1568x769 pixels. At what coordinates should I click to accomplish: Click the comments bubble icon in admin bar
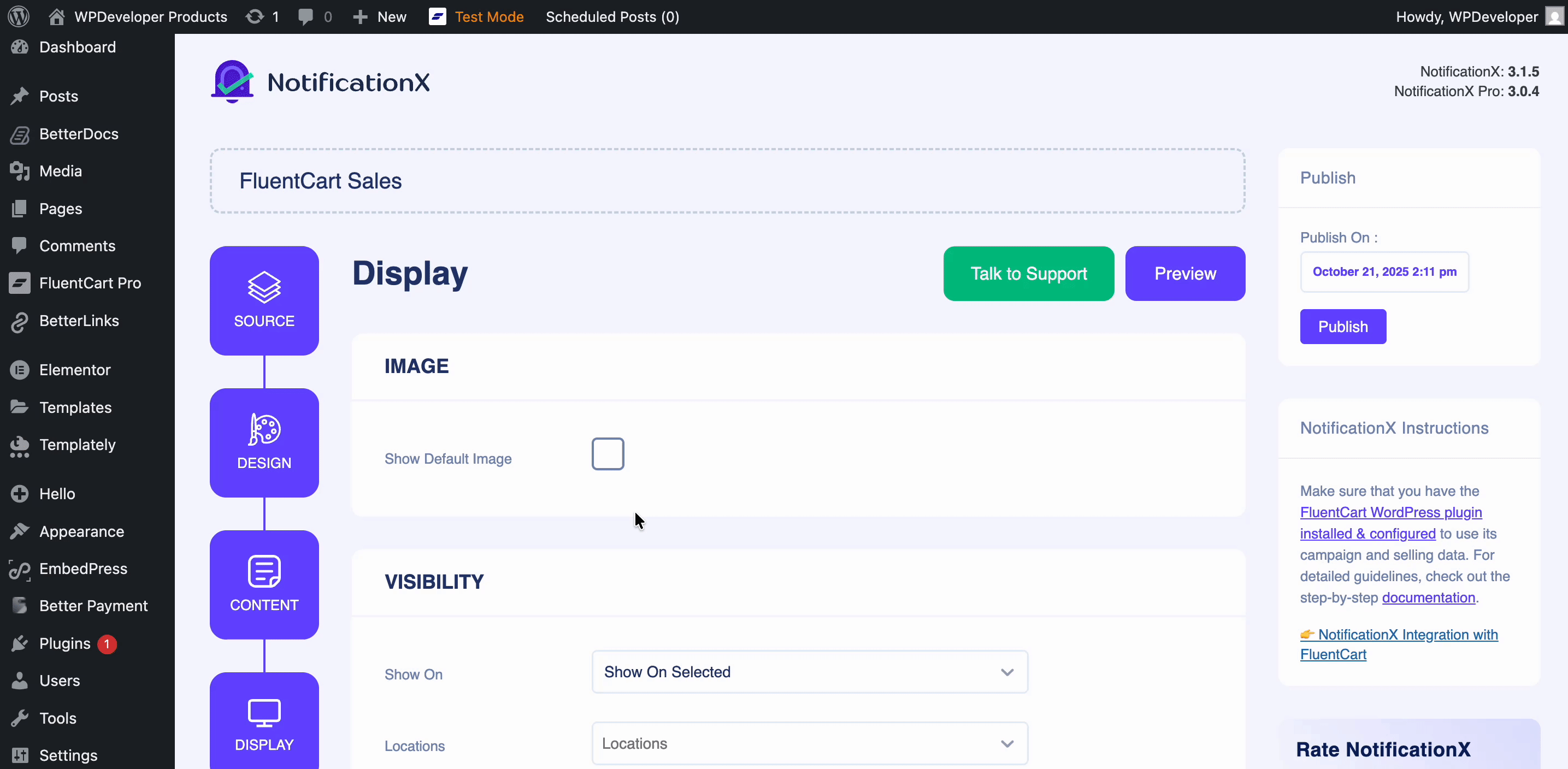coord(305,16)
